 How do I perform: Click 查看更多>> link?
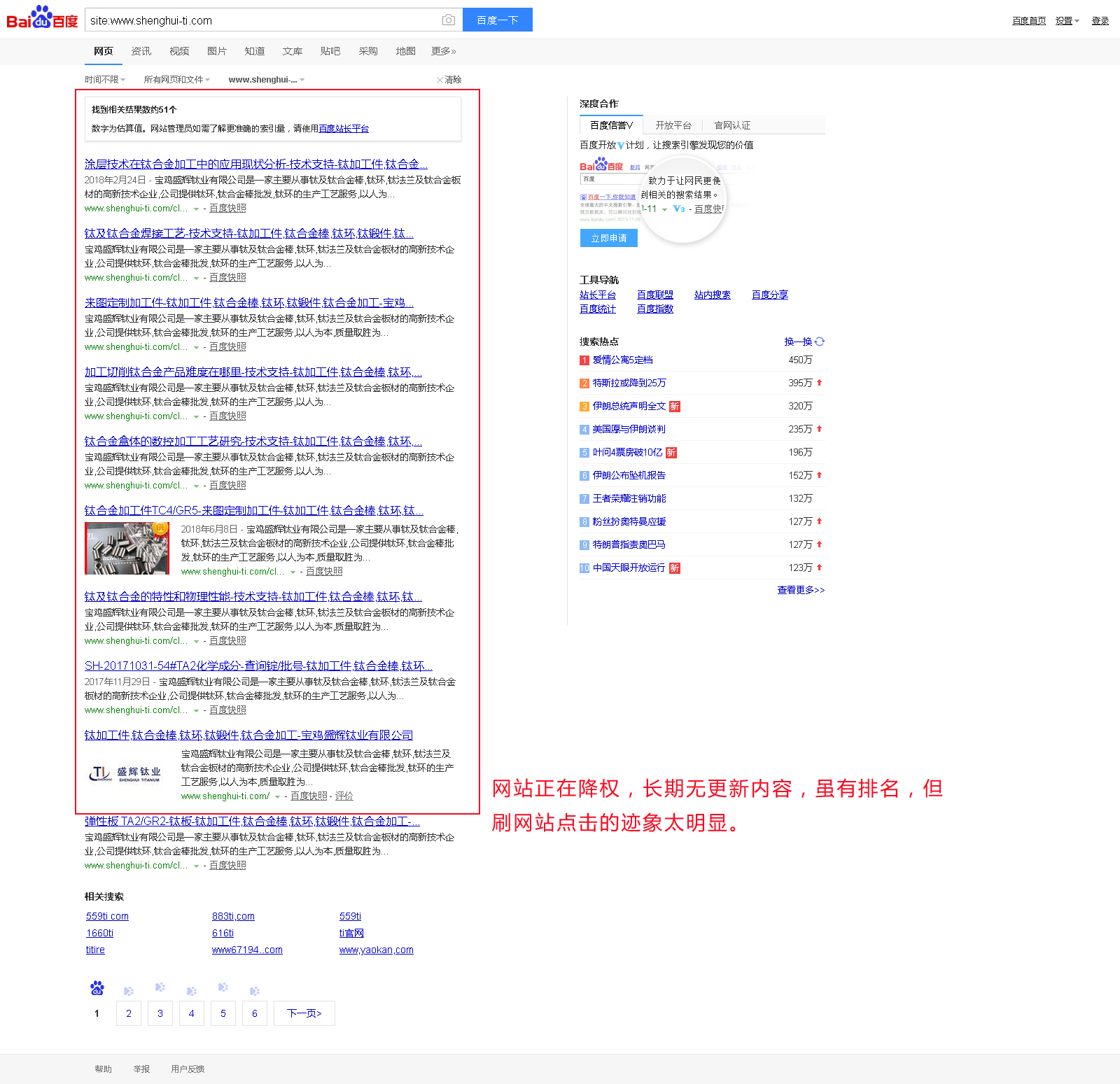pos(801,590)
